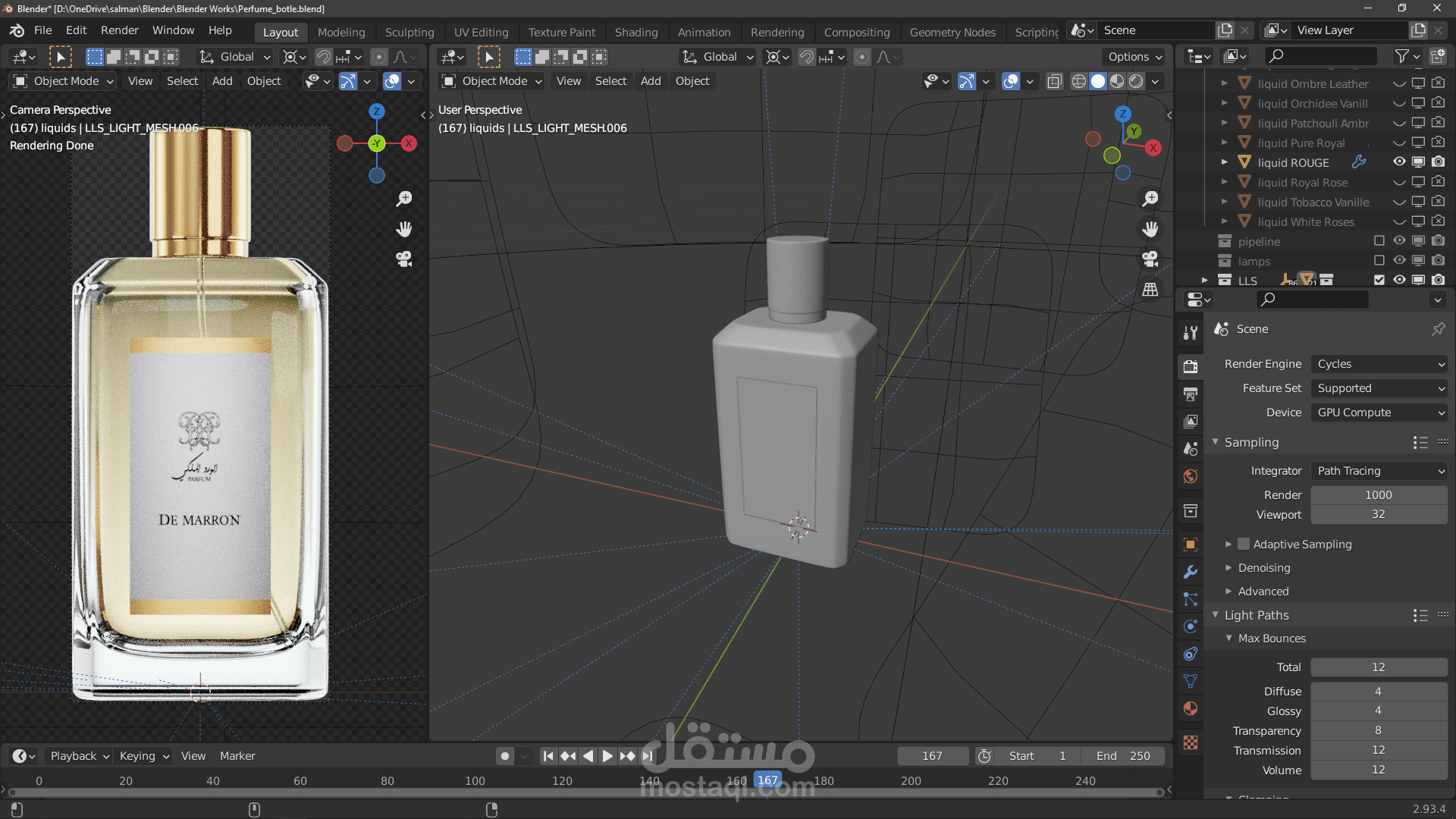Expand liquid White Roses tree item

1224,221
